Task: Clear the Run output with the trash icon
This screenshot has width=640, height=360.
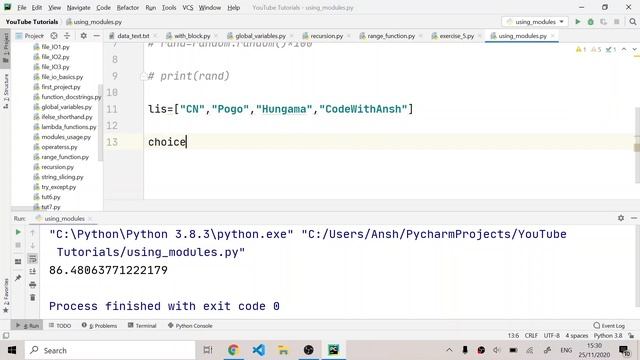Action: pos(33,298)
